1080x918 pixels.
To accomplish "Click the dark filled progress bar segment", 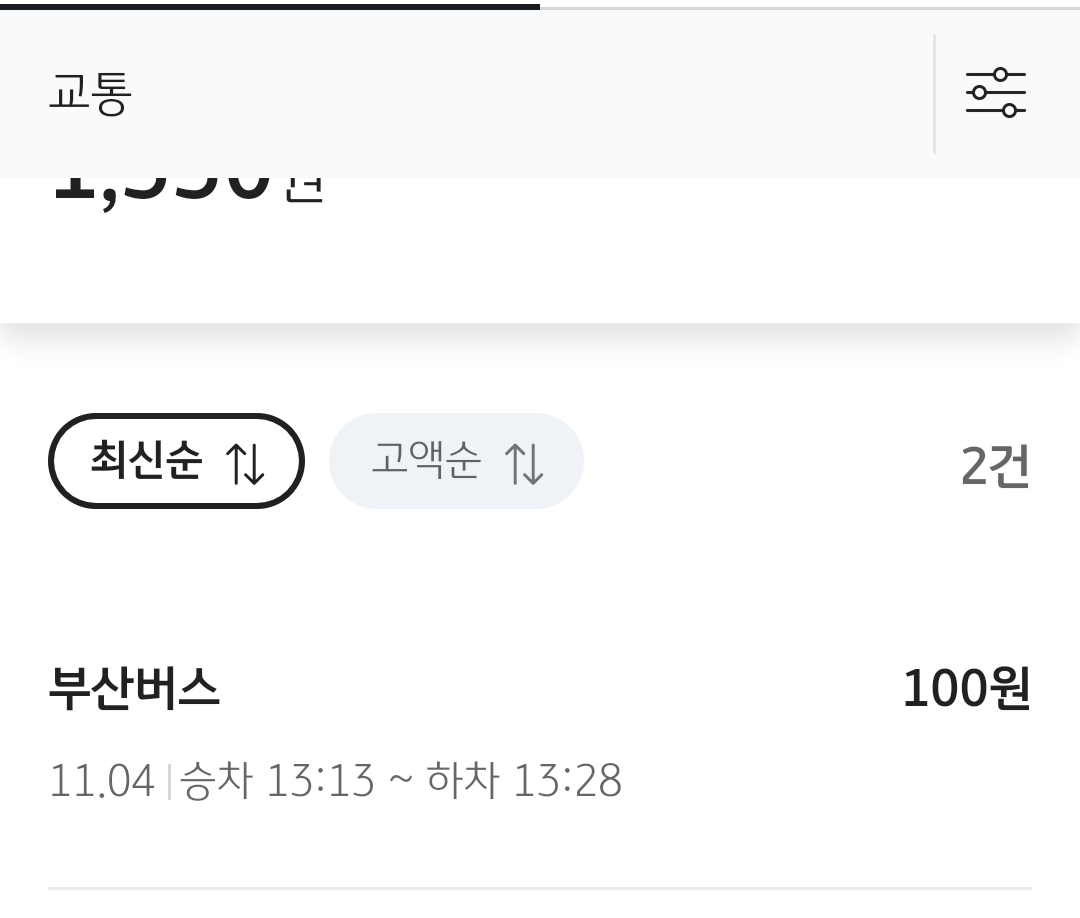I will pos(270,6).
